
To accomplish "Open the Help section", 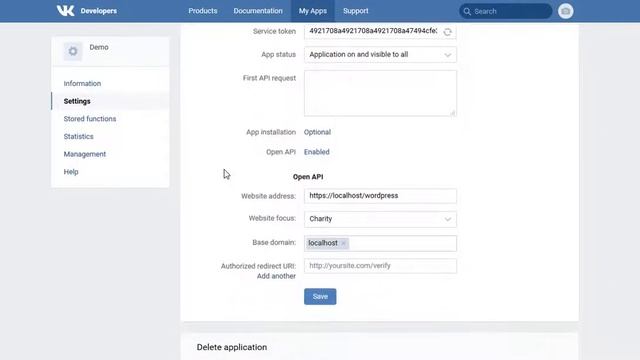I will pyautogui.click(x=71, y=172).
